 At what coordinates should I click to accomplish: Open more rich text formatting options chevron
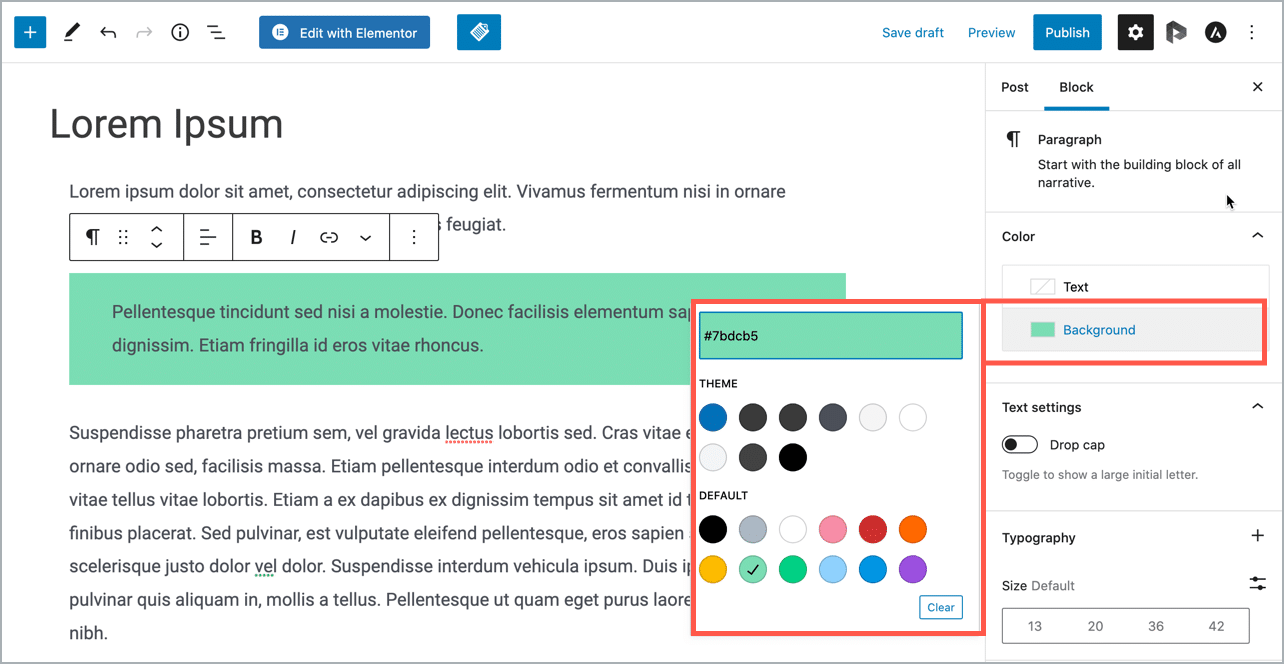pos(365,237)
